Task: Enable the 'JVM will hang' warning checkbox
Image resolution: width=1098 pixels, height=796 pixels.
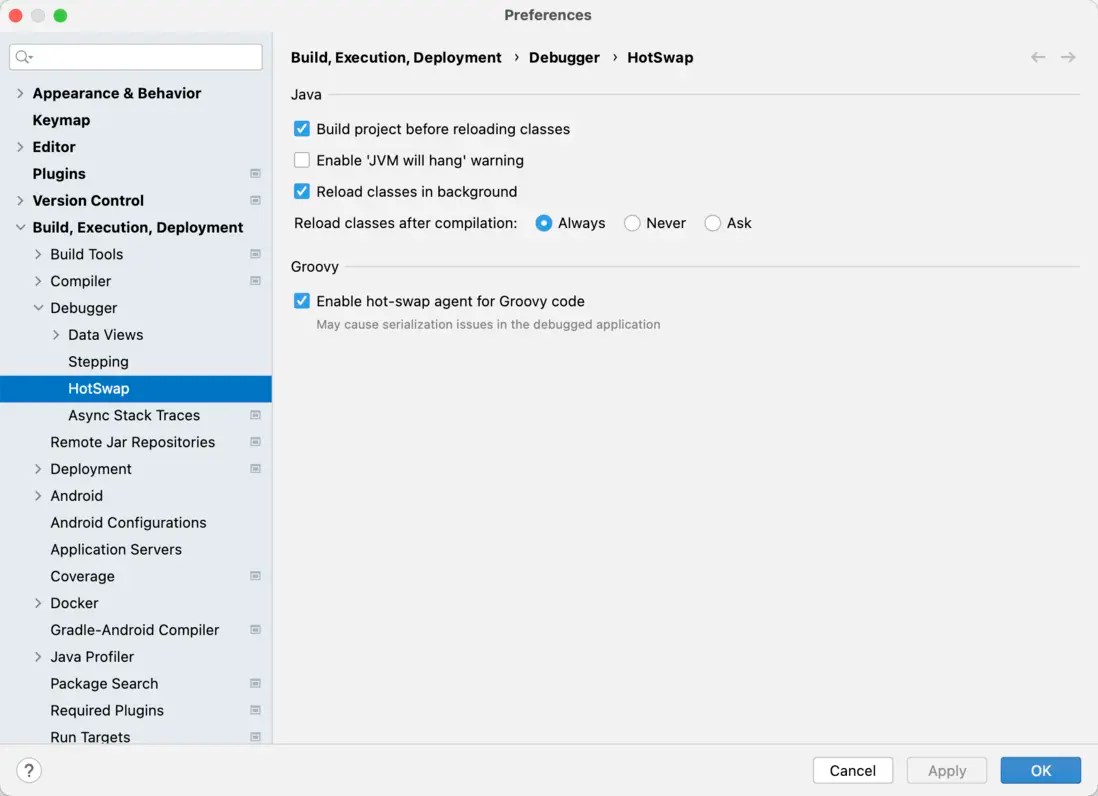Action: pyautogui.click(x=302, y=160)
